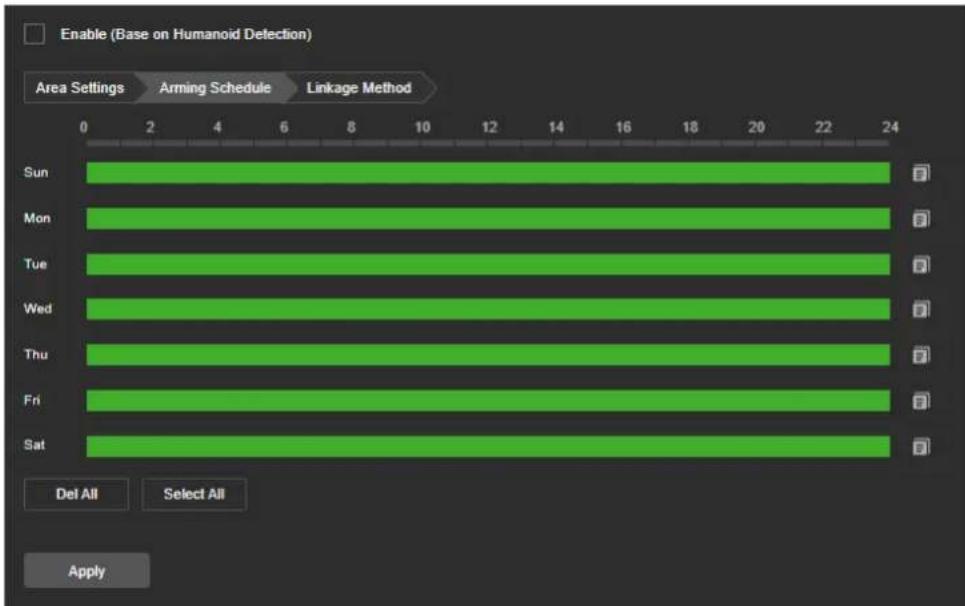The width and height of the screenshot is (965, 606).
Task: Click the Sat day label
Action: pos(34,445)
